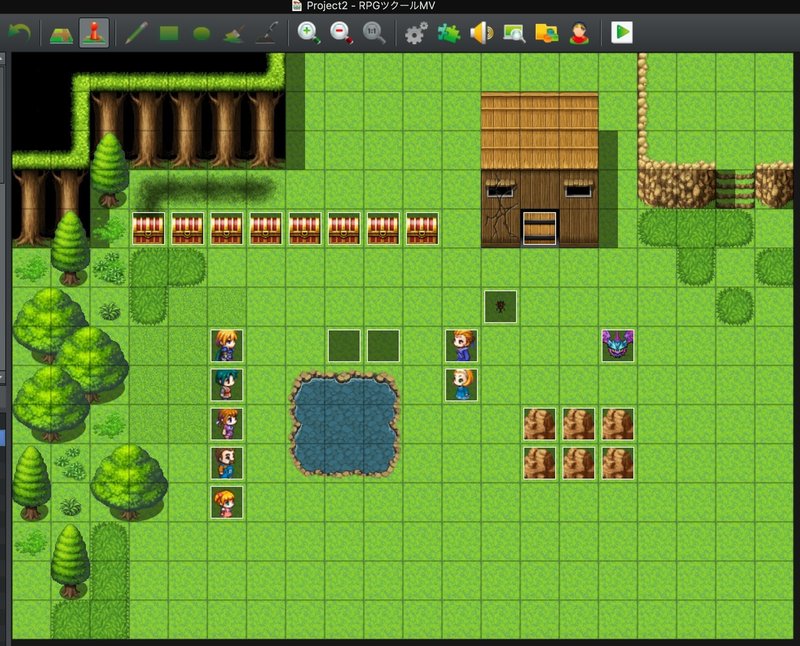Select the orange-haired man in purple cloak event
The height and width of the screenshot is (646, 800).
point(461,345)
